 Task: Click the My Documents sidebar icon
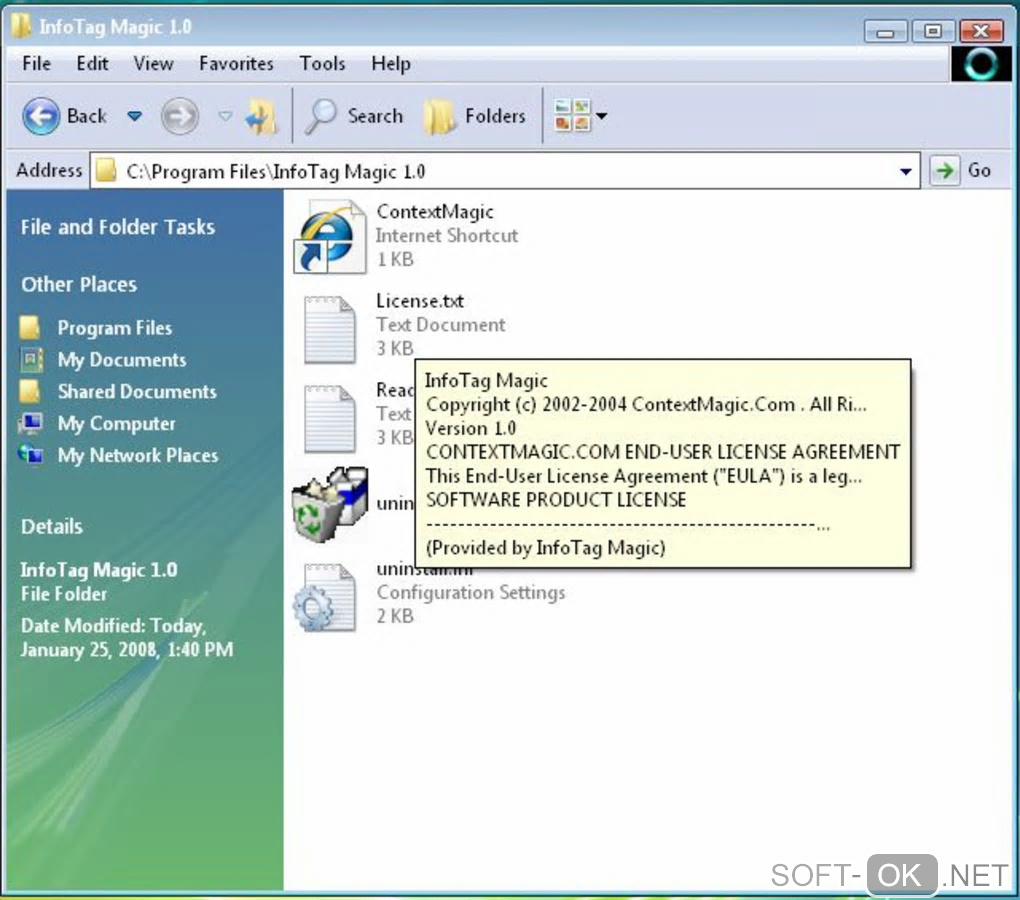(x=31, y=360)
